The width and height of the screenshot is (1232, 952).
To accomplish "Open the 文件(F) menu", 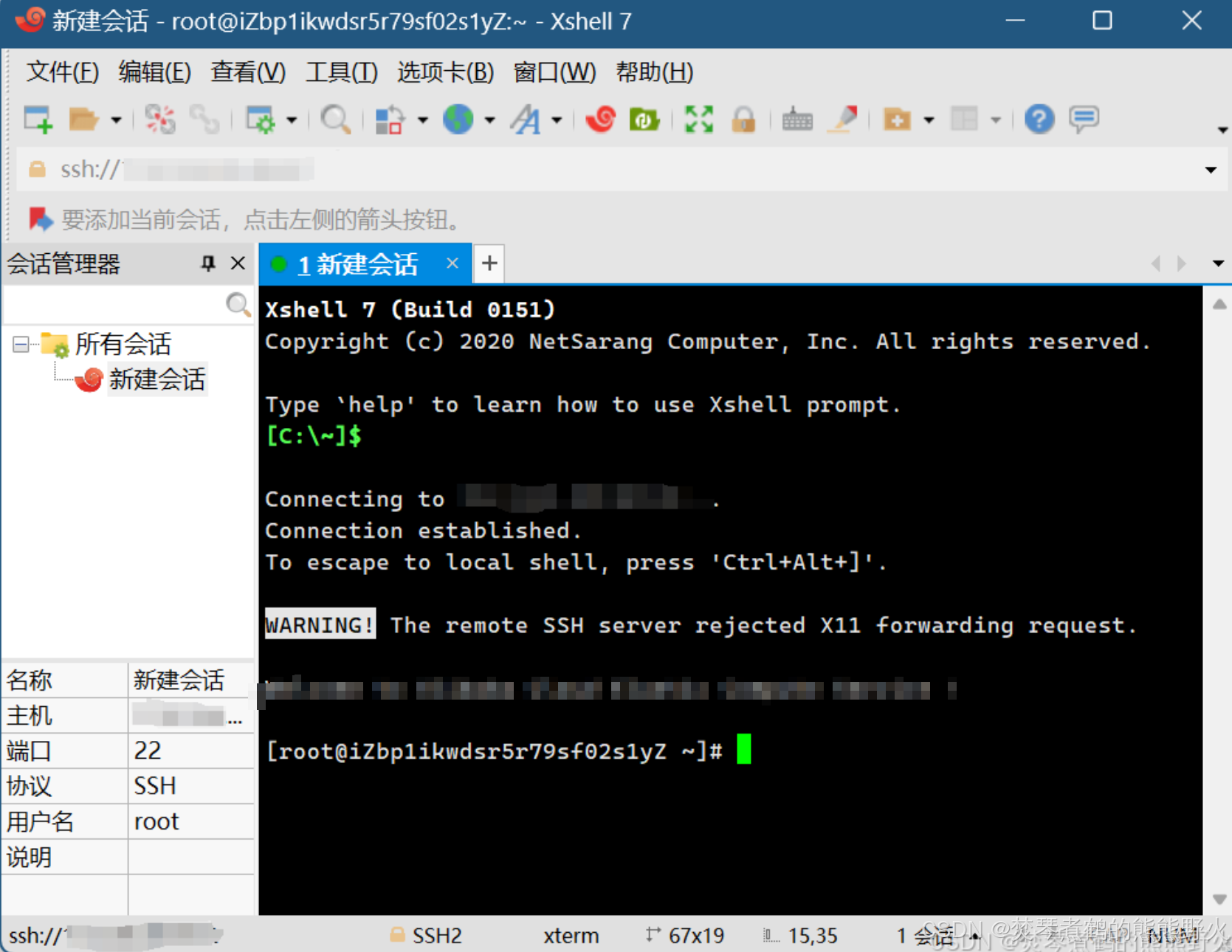I will (63, 72).
